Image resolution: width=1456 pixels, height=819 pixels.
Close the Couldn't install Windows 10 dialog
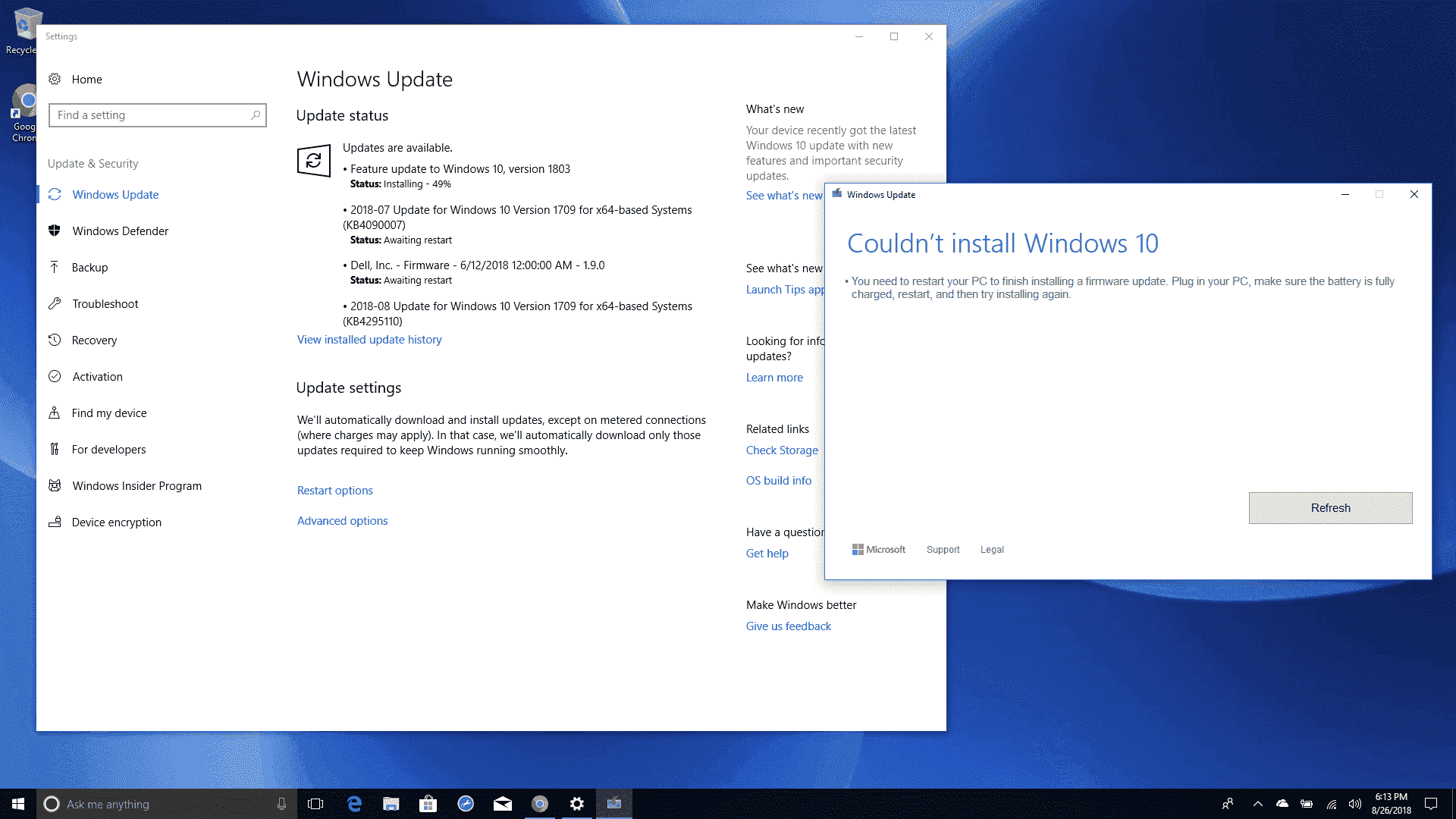click(x=1414, y=194)
